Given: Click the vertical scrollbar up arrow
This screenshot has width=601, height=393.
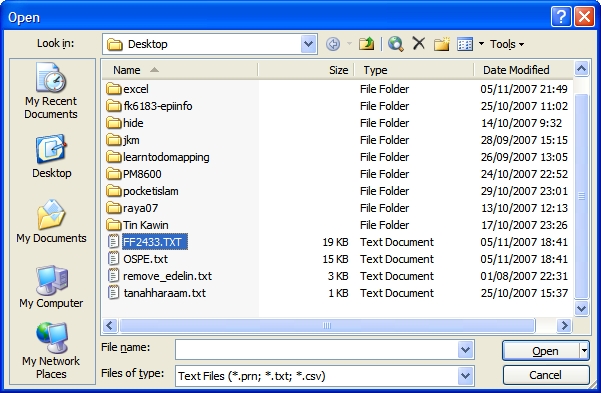Looking at the screenshot, I should click(581, 69).
